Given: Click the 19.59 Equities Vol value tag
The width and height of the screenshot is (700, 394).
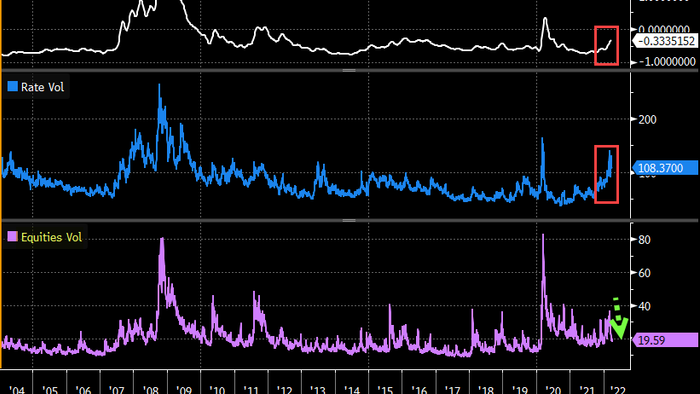Looking at the screenshot, I should pyautogui.click(x=665, y=340).
